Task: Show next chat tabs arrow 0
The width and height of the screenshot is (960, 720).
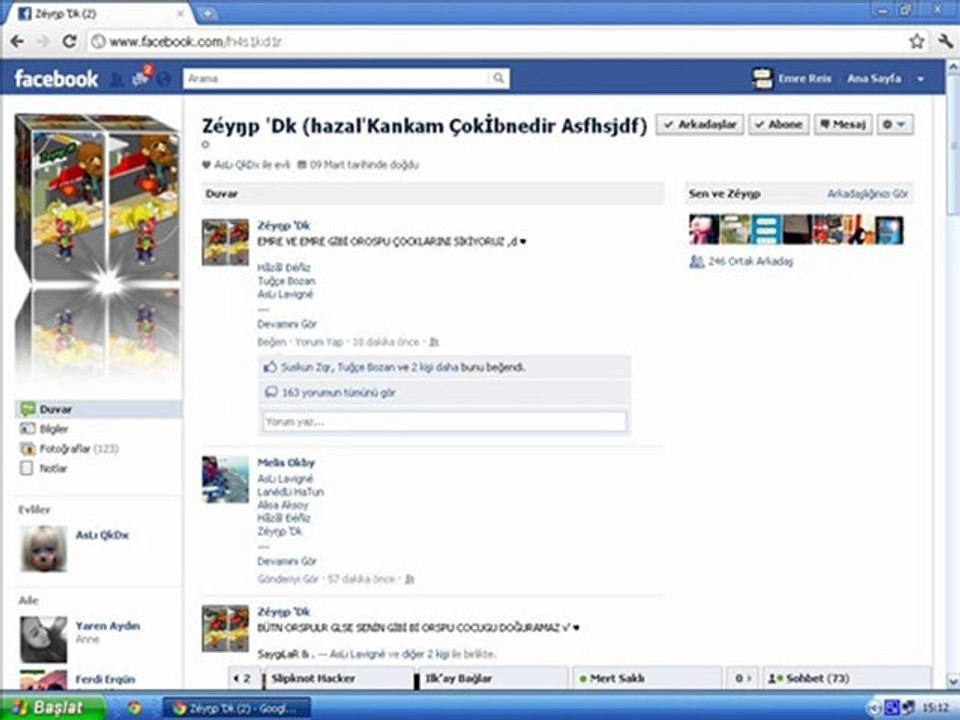Action: [743, 678]
